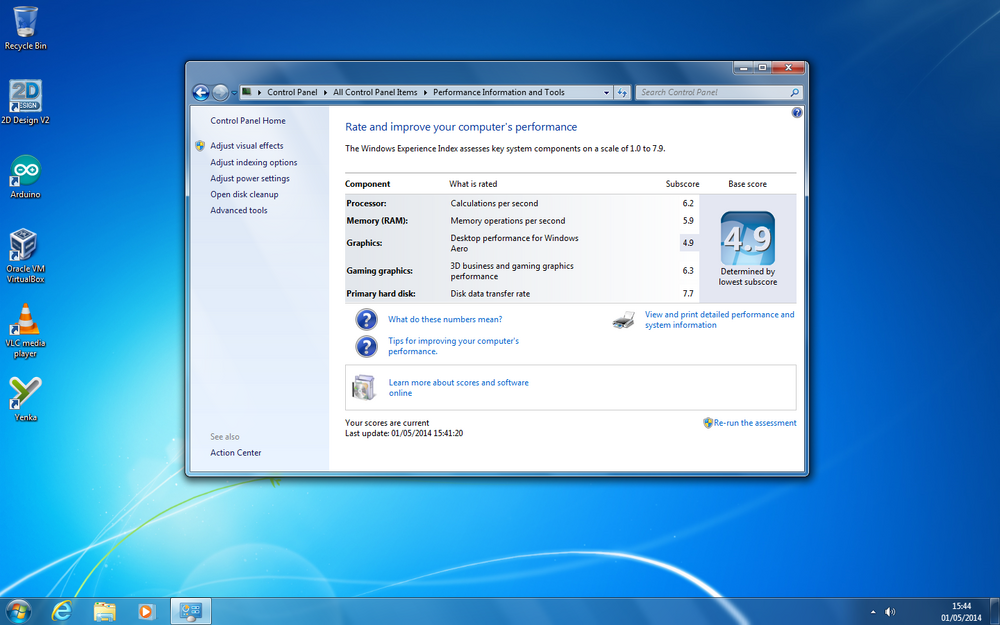Click the 'Memory (RAM):' component label
The image size is (1000, 625).
377,221
